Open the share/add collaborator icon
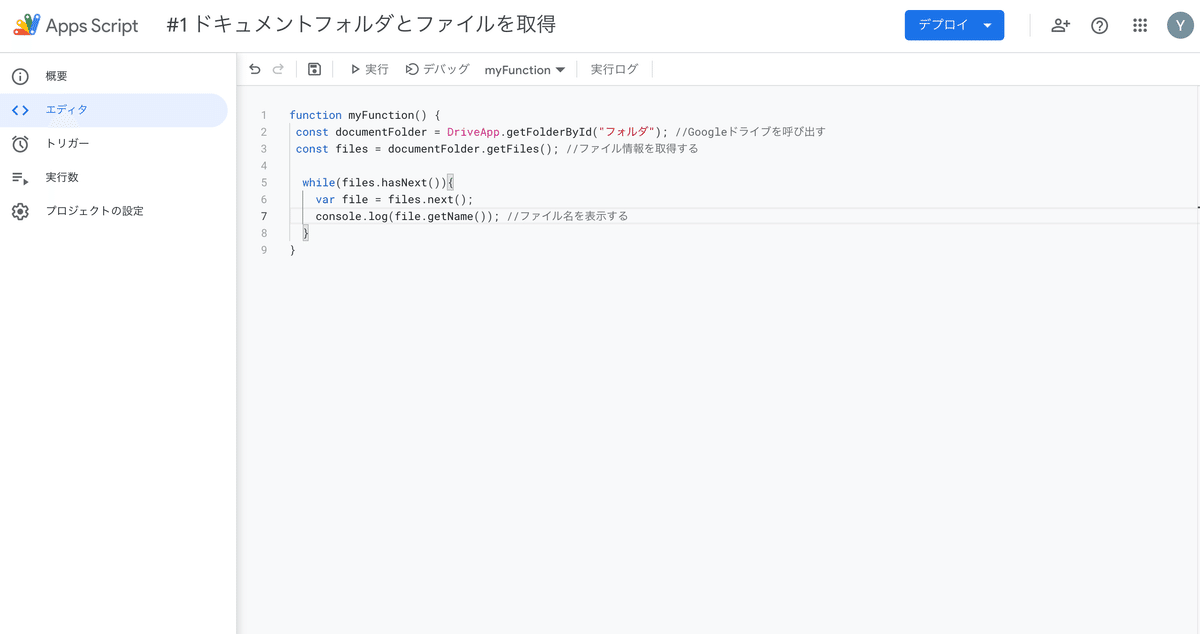 click(x=1060, y=26)
